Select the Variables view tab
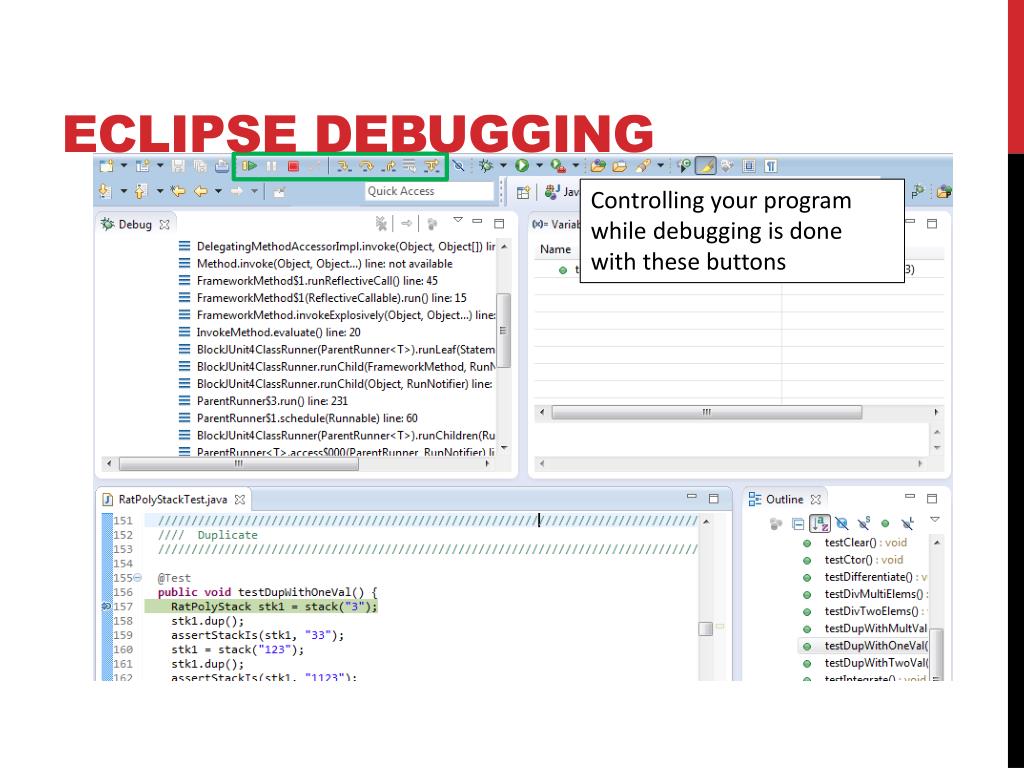1024x768 pixels. (556, 224)
